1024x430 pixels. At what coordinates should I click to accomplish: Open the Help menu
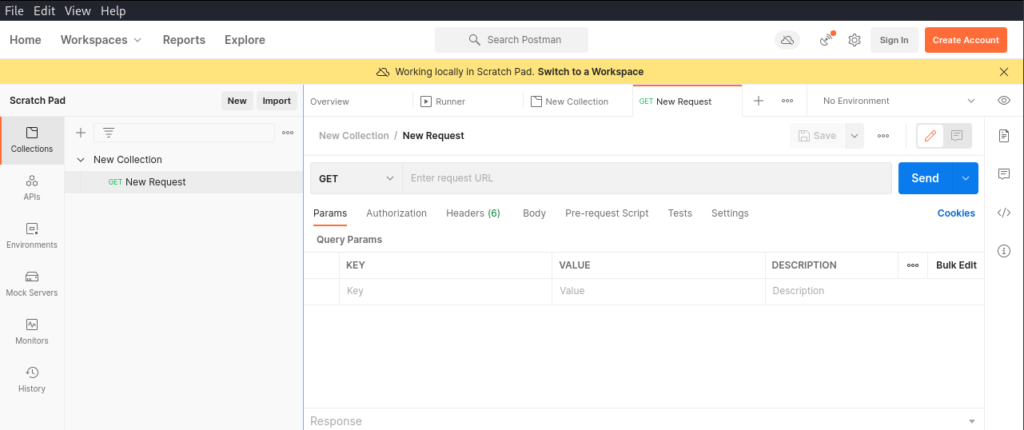113,11
